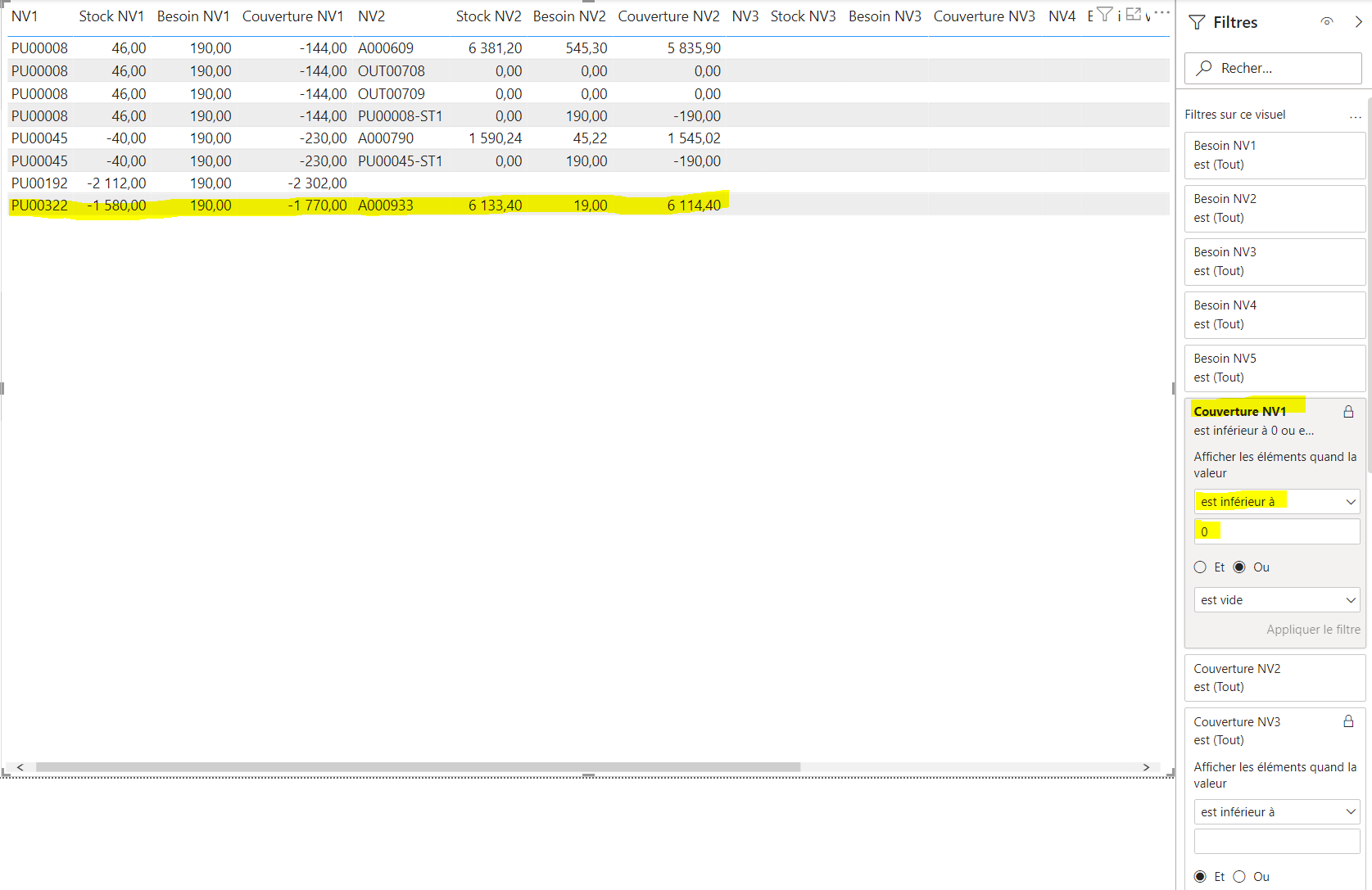Sort by Besoin NV1 column header
Screen dimensions: 1372x890
click(x=193, y=16)
